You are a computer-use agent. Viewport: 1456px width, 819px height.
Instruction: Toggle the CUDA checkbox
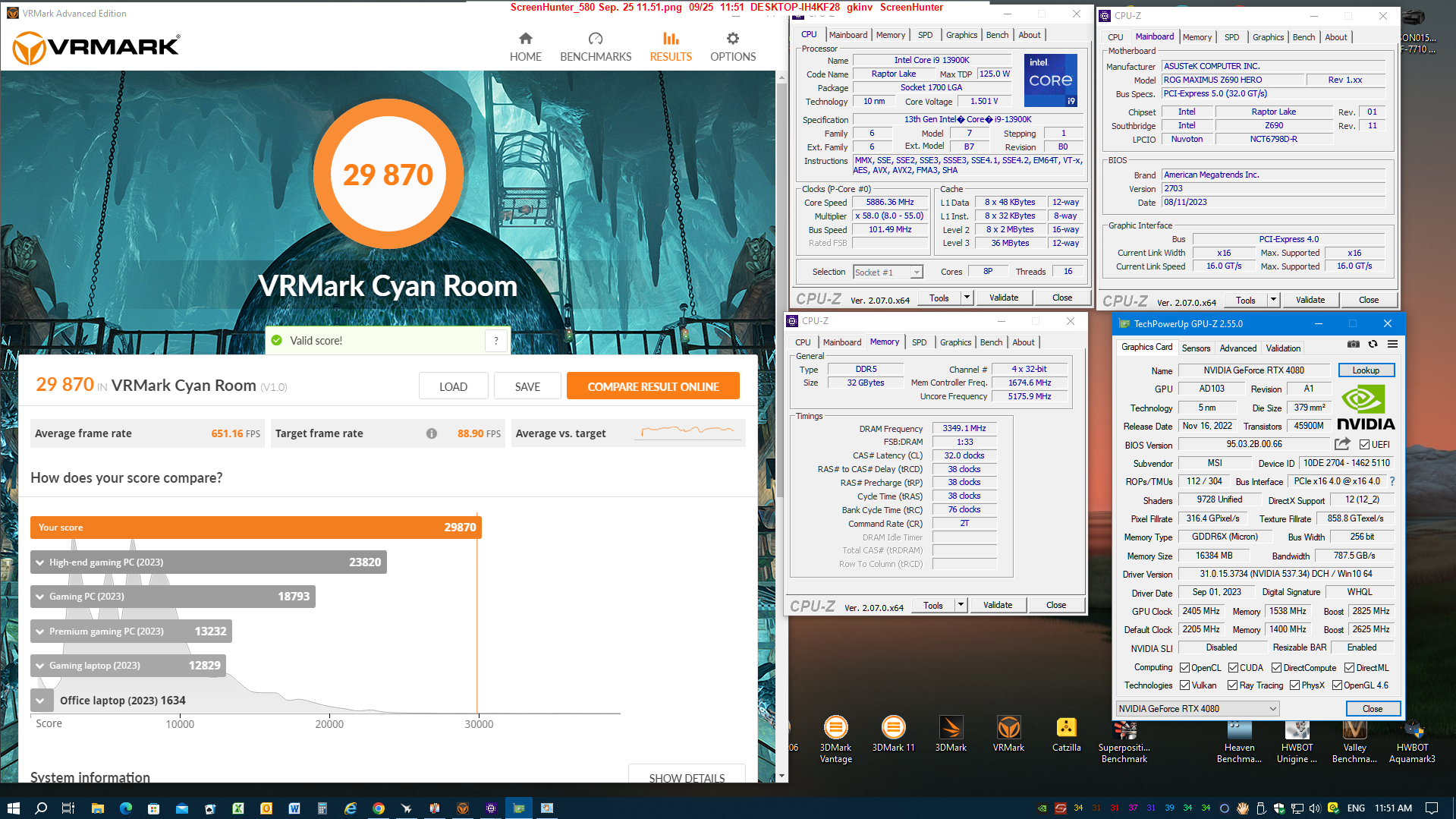click(x=1233, y=668)
